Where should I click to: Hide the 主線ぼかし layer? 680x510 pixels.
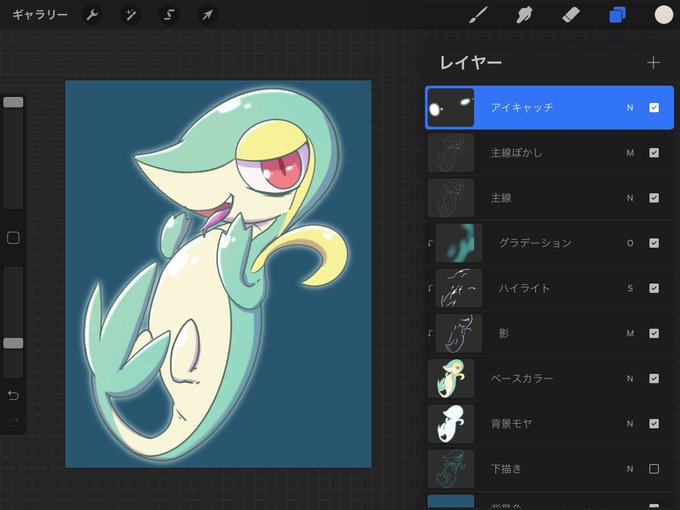(x=654, y=153)
